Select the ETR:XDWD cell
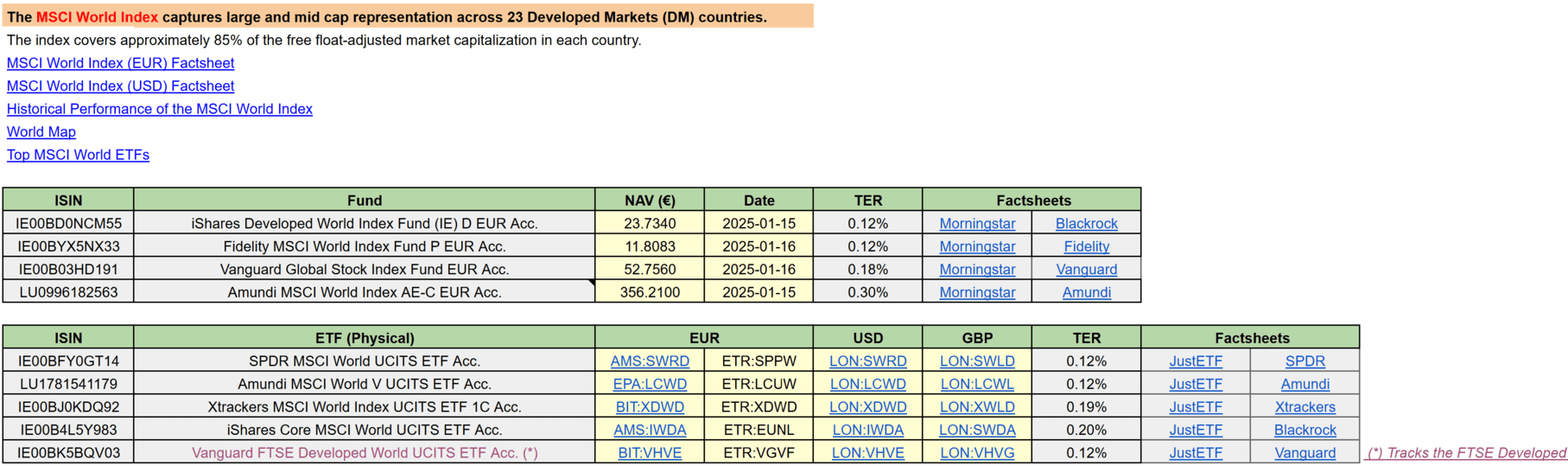Viewport: 1568px width, 466px height. pos(759,406)
